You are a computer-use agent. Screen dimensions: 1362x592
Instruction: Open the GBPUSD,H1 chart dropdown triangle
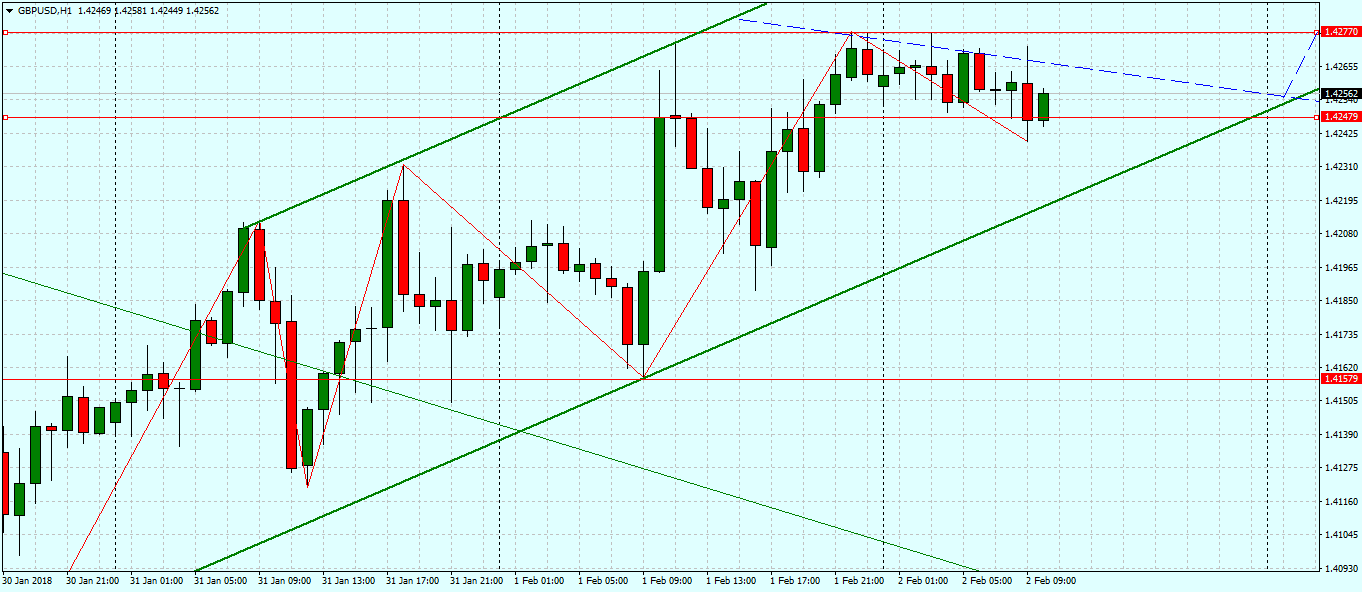(9, 10)
